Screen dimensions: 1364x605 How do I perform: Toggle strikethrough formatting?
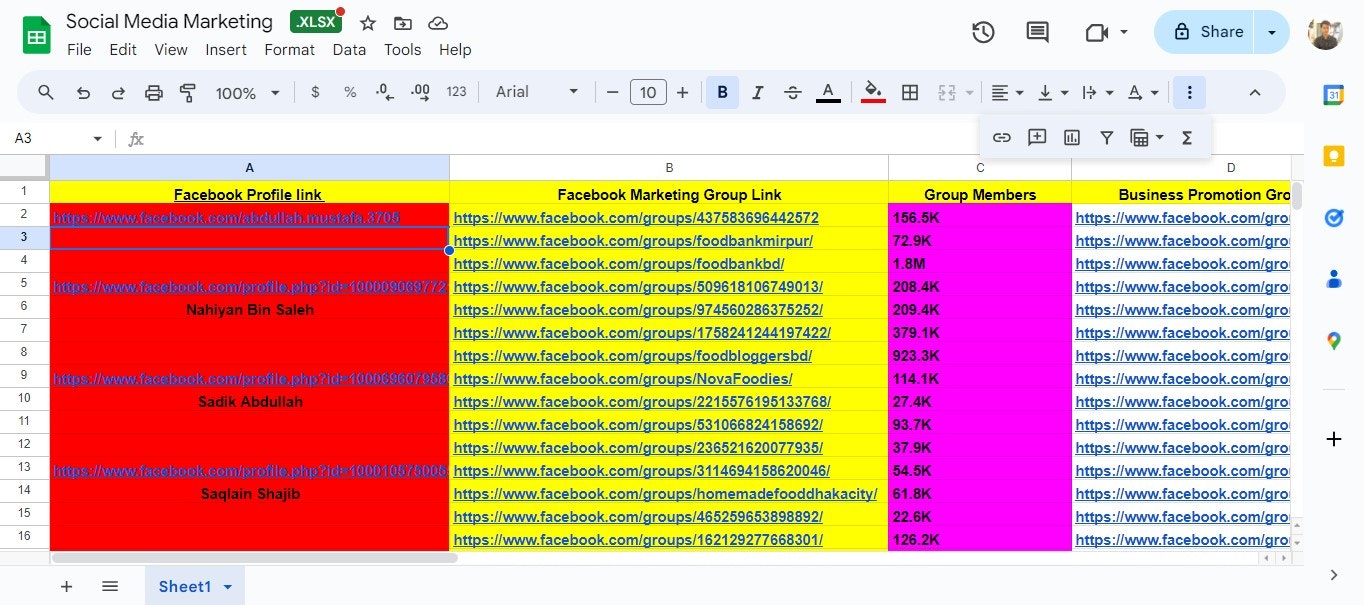pos(793,92)
